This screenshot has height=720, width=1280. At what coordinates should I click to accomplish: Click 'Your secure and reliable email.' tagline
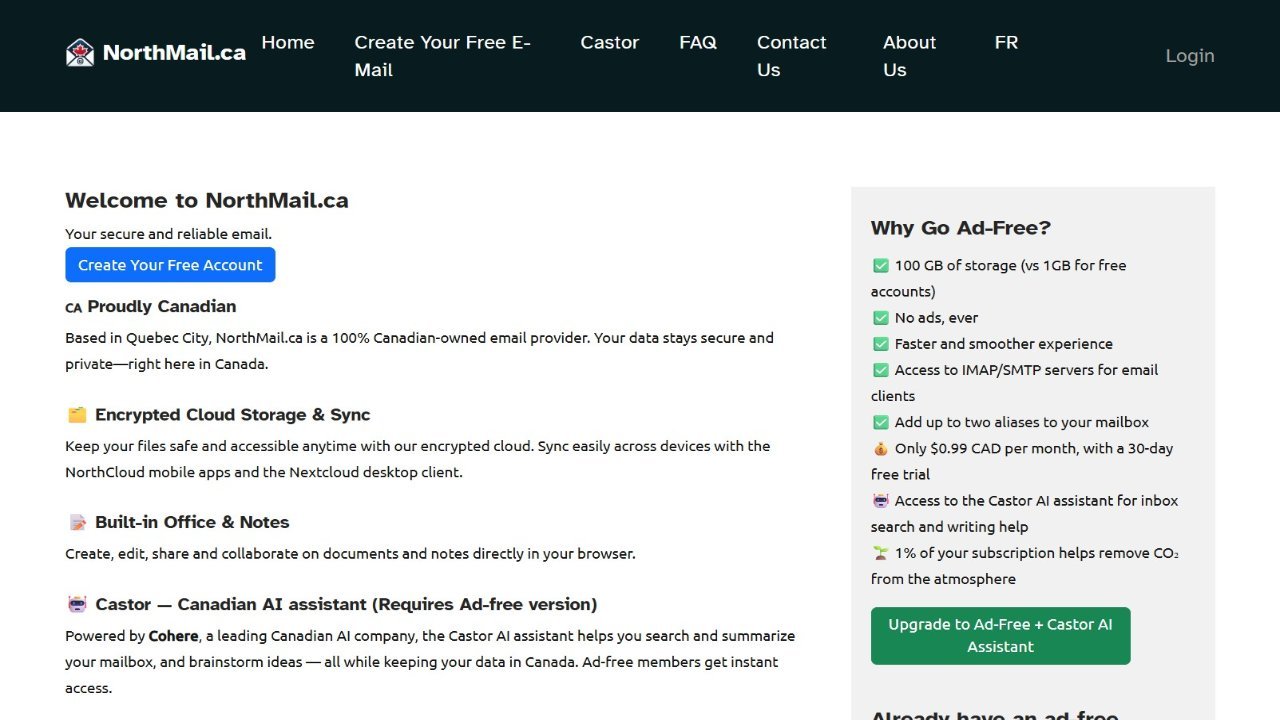[168, 234]
